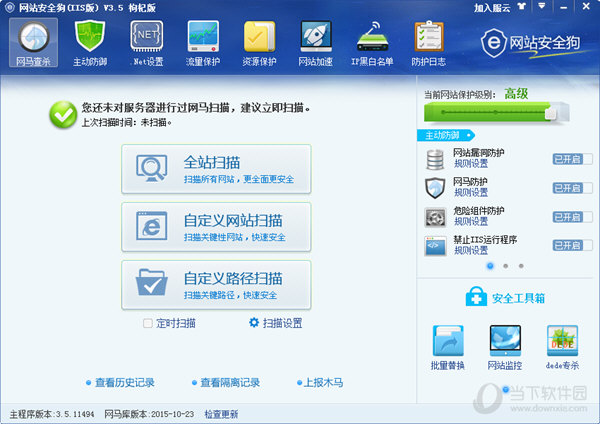Expand the 主动防御 section tag arrow
This screenshot has width=600, height=424.
tap(469, 135)
